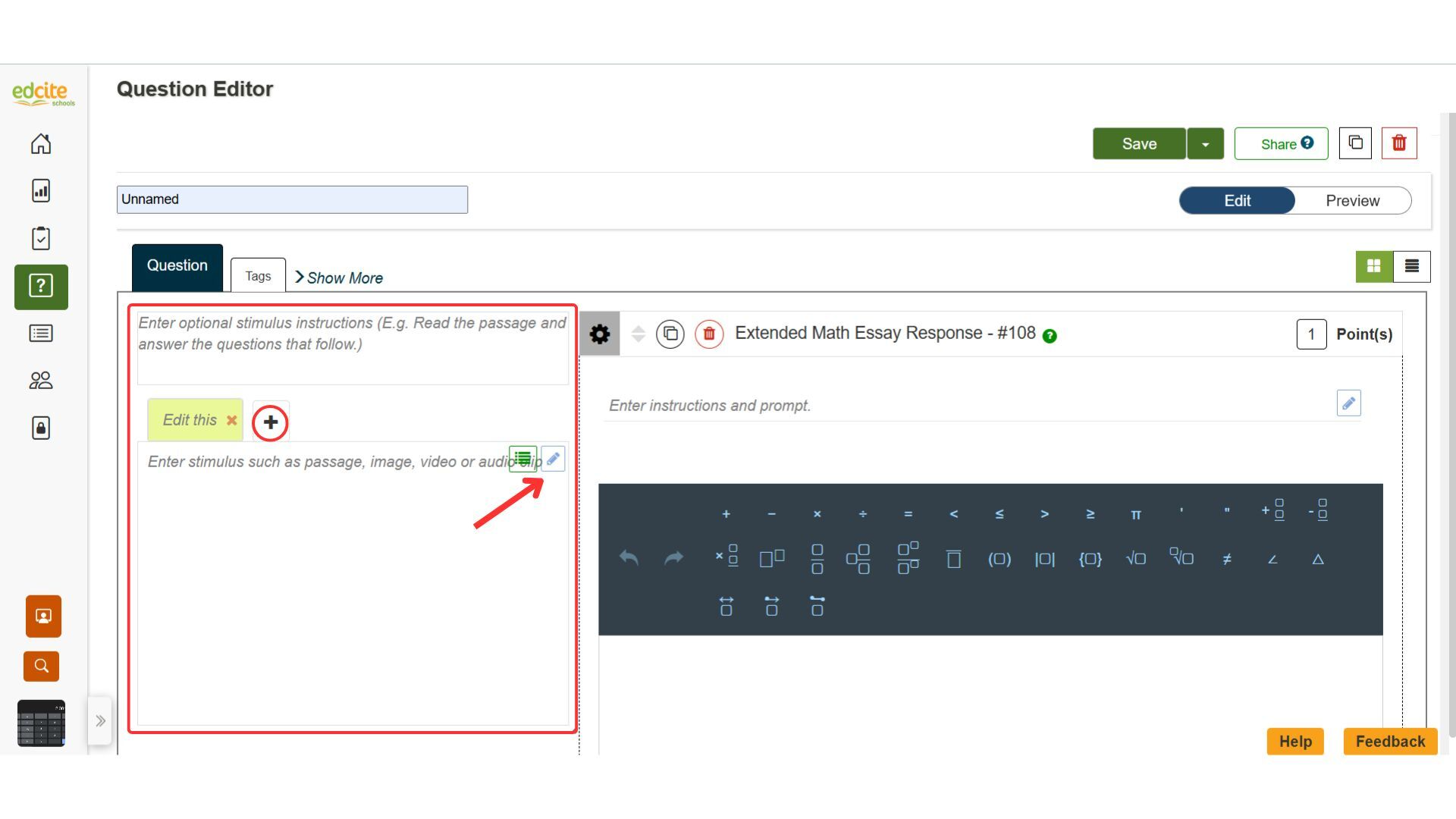The height and width of the screenshot is (819, 1456).
Task: Click the pencil edit icon in the stimulus box
Action: (553, 459)
